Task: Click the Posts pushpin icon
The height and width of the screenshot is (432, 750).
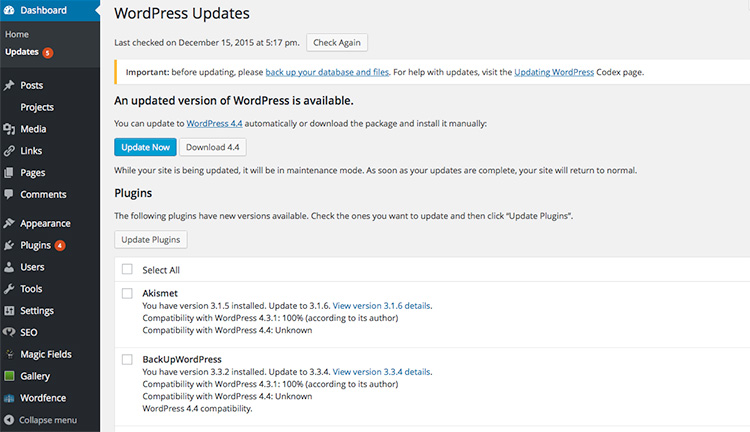Action: [x=9, y=85]
